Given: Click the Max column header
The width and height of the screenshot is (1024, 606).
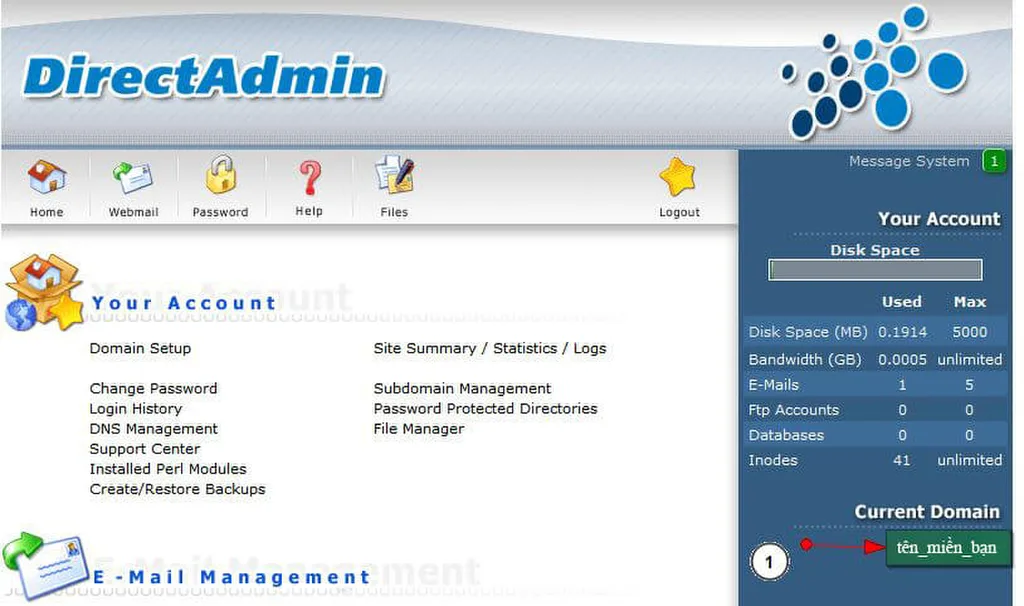Looking at the screenshot, I should pos(969,302).
